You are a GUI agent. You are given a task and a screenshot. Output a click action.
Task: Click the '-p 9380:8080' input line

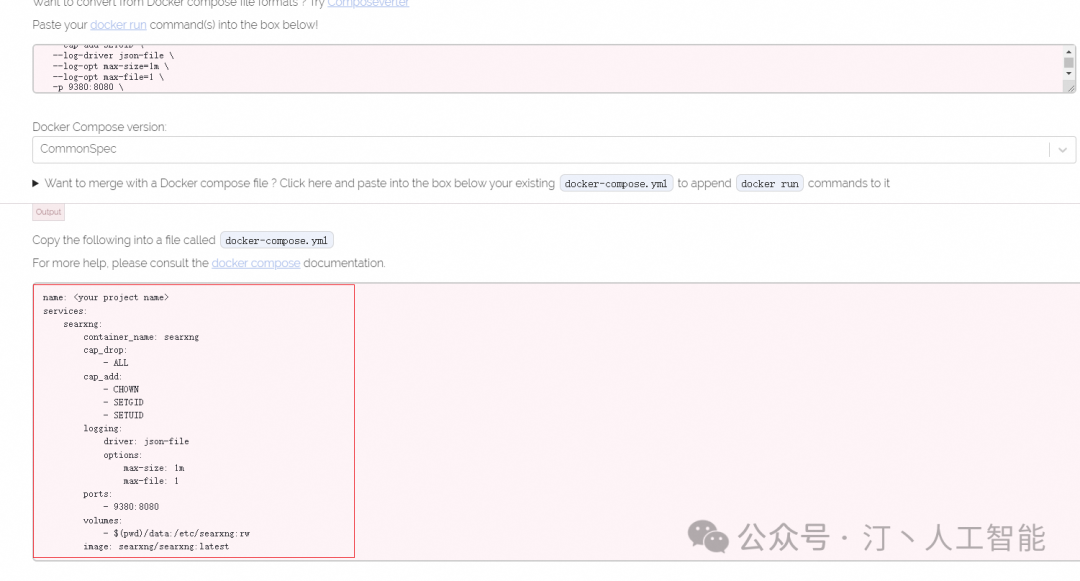point(88,87)
